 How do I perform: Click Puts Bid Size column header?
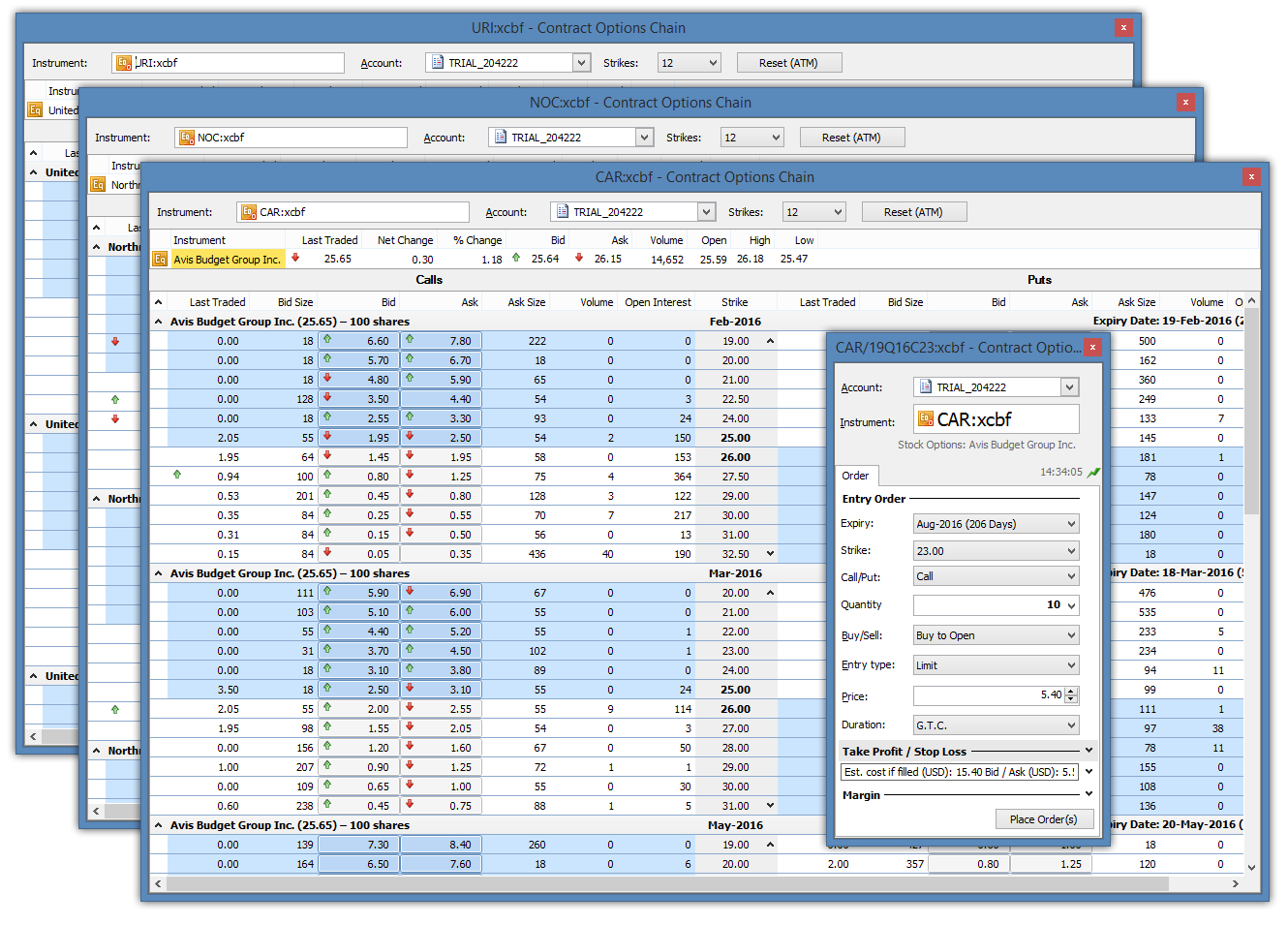[x=905, y=302]
